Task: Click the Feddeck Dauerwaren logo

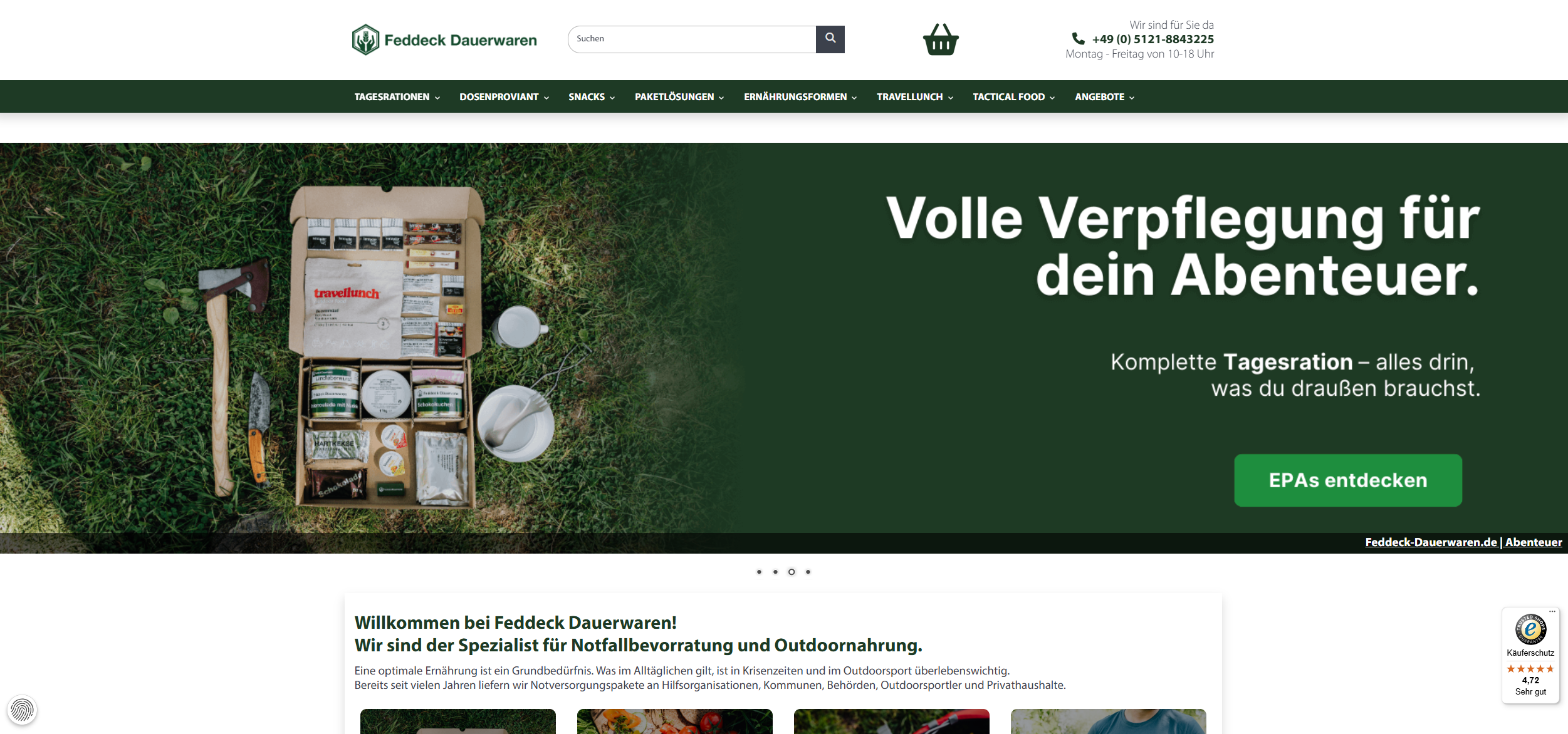Action: pos(444,39)
